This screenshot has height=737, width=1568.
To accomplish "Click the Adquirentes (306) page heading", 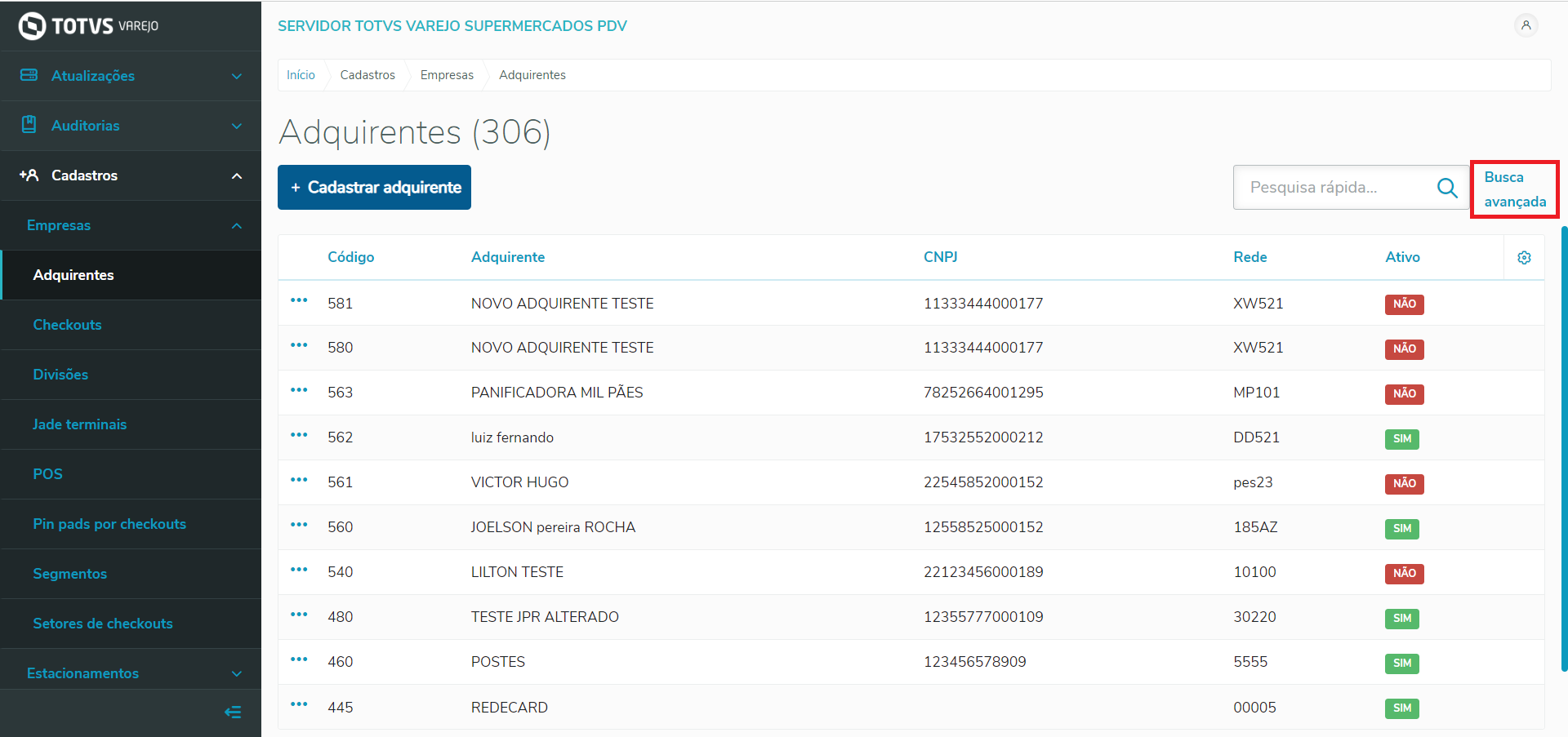I will pos(415,132).
